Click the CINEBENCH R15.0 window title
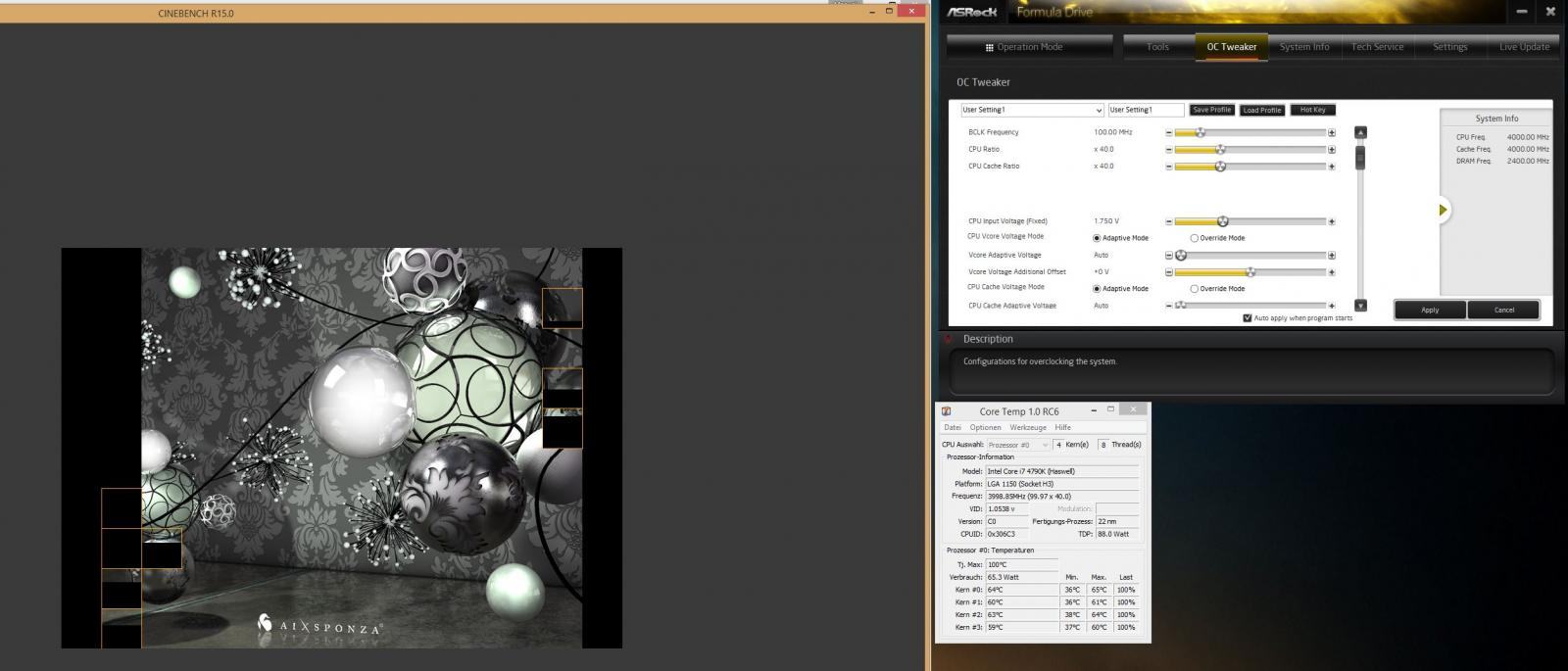 pos(196,14)
